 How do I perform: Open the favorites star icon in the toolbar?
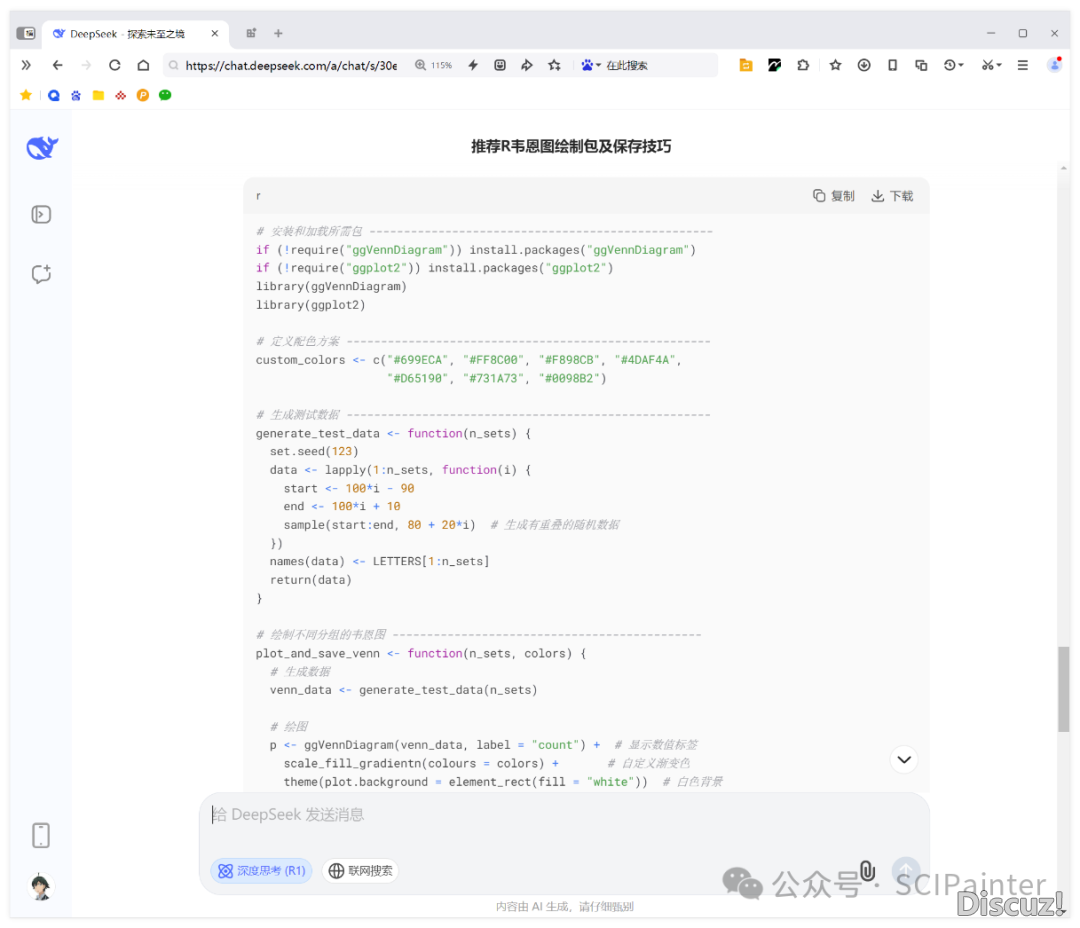point(835,65)
